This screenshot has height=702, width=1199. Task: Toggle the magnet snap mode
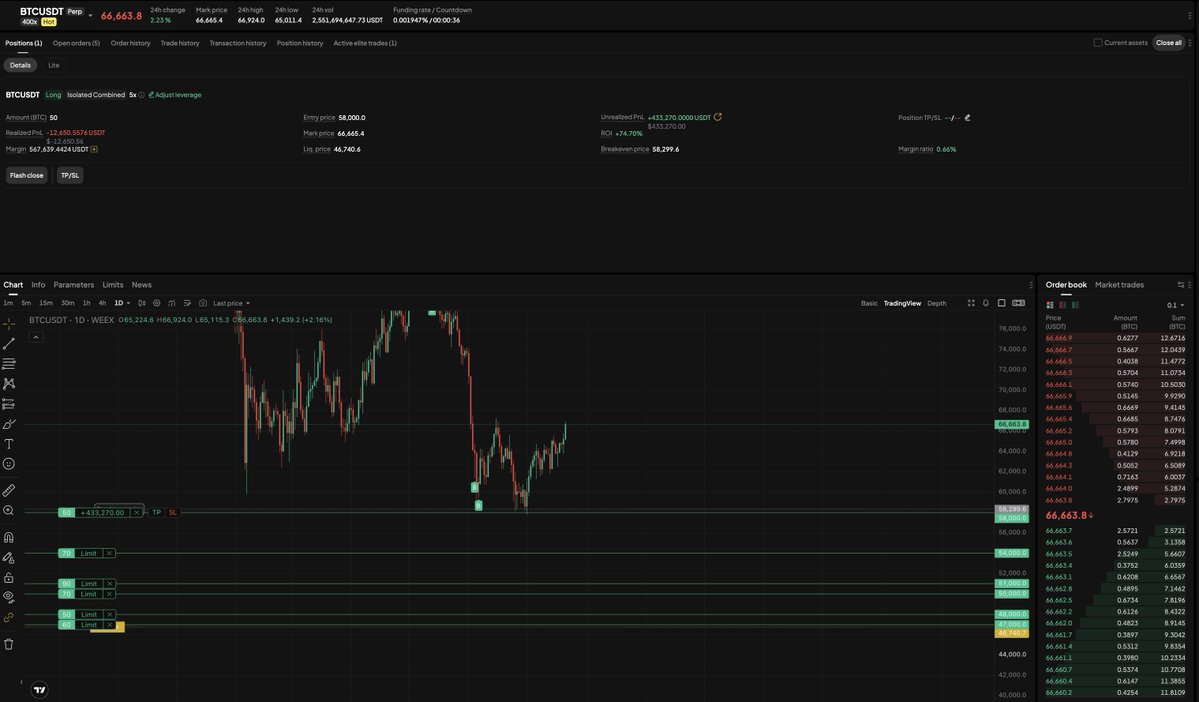[x=8, y=538]
